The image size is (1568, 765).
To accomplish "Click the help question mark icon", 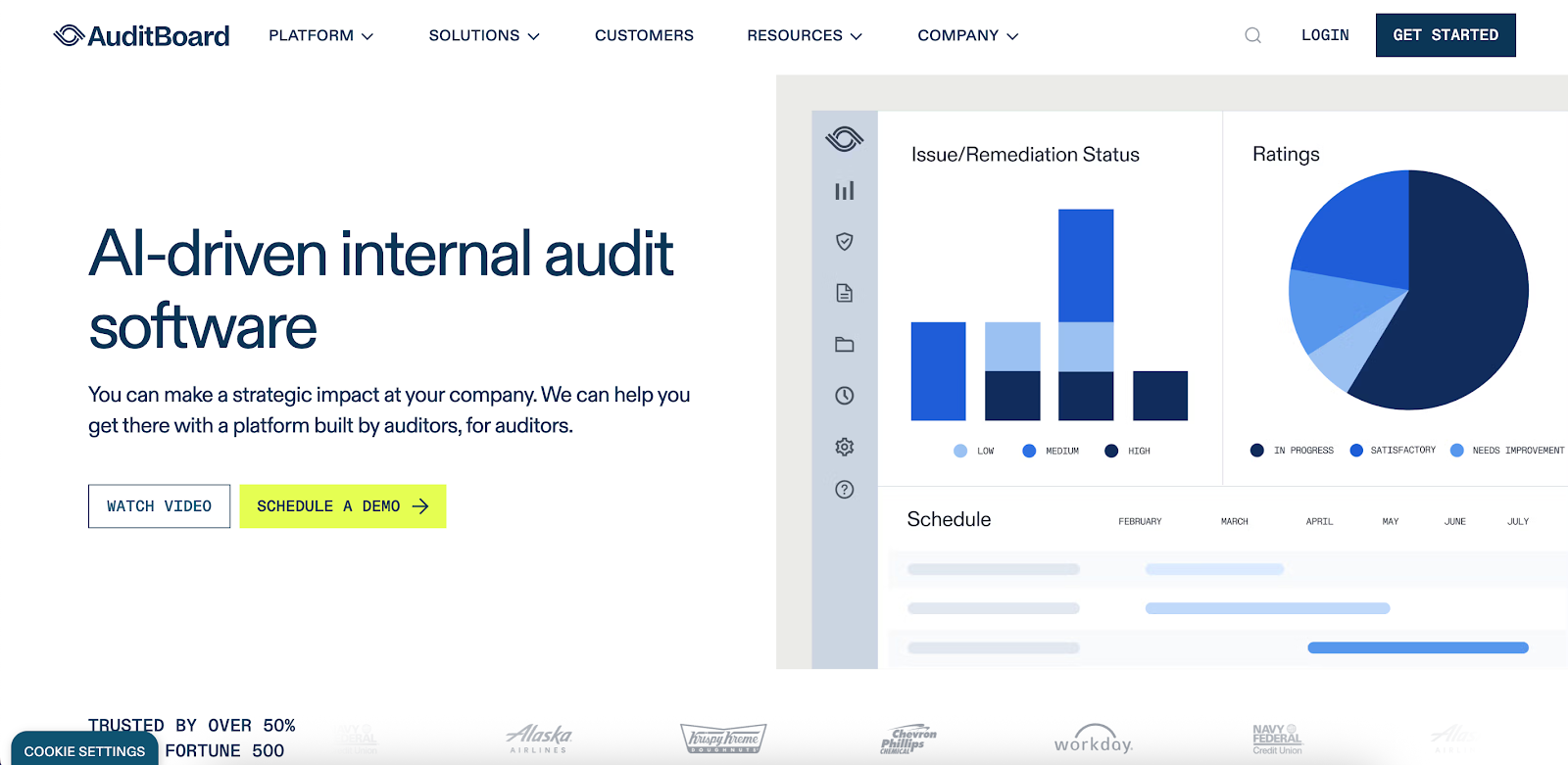I will 844,490.
